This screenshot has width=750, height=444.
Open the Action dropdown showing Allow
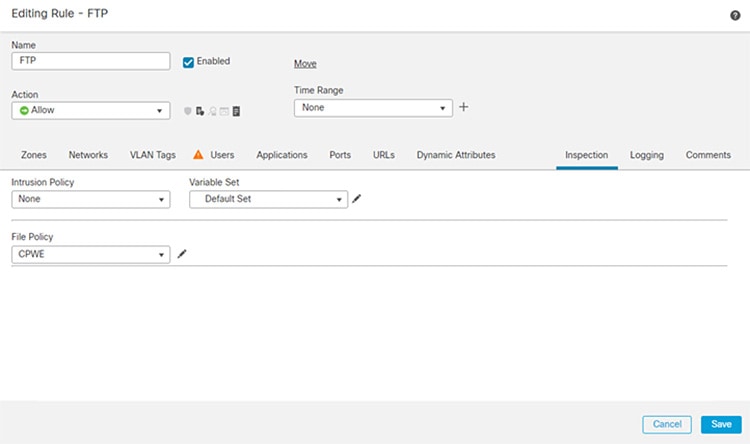tap(91, 110)
